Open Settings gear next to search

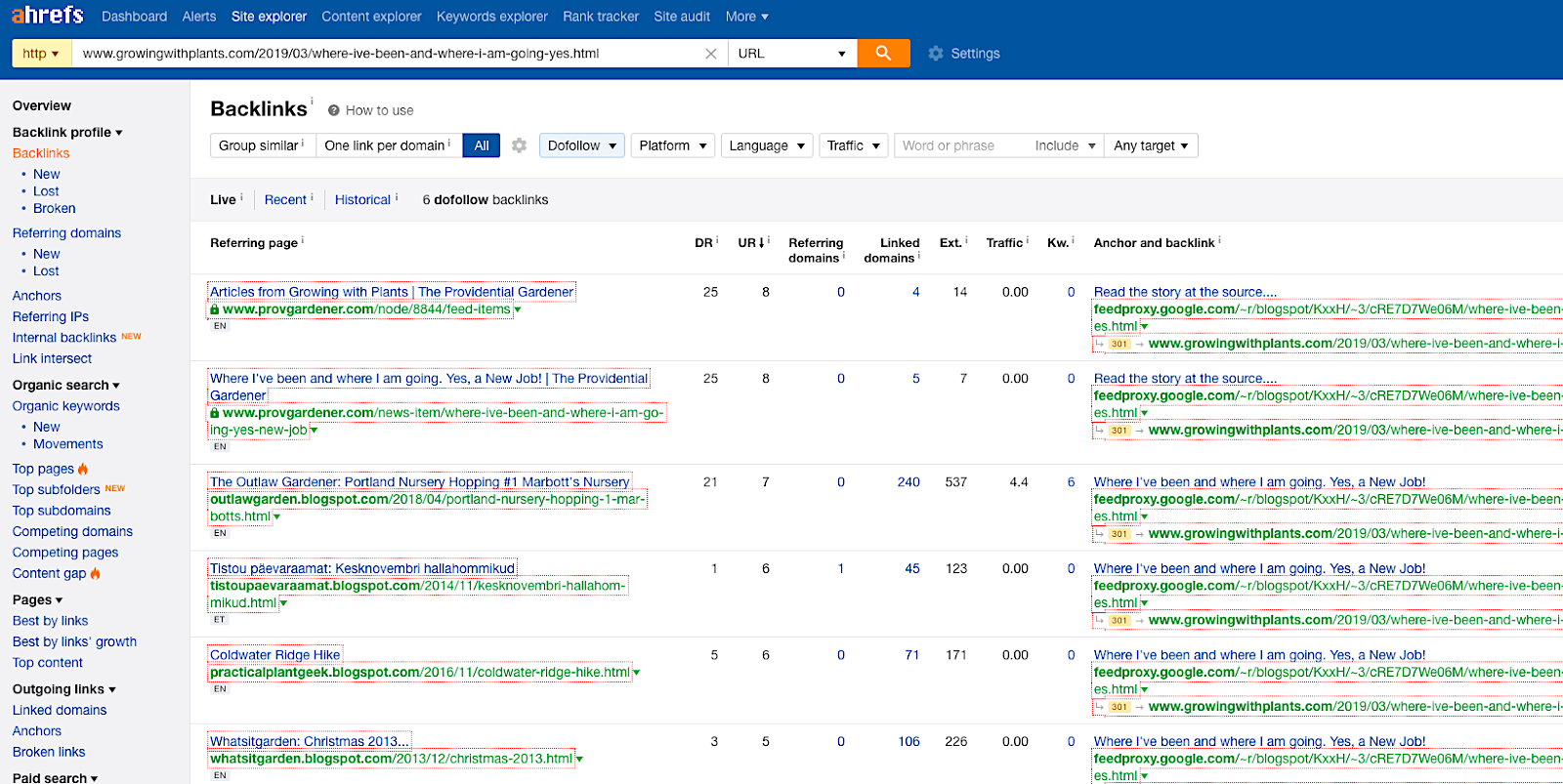(936, 54)
